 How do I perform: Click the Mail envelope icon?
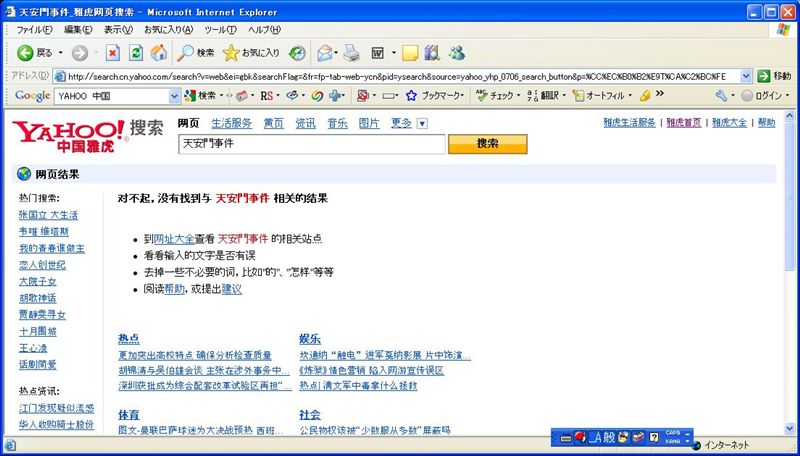pyautogui.click(x=324, y=53)
